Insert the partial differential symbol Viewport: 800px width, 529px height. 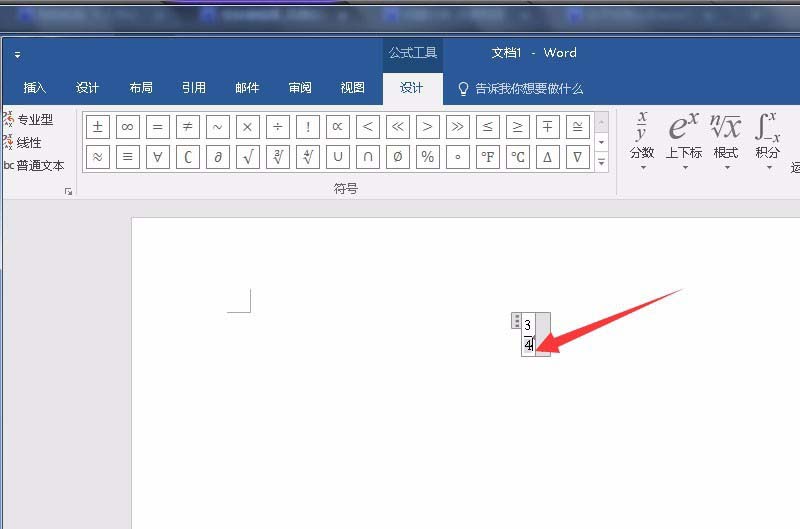point(217,157)
